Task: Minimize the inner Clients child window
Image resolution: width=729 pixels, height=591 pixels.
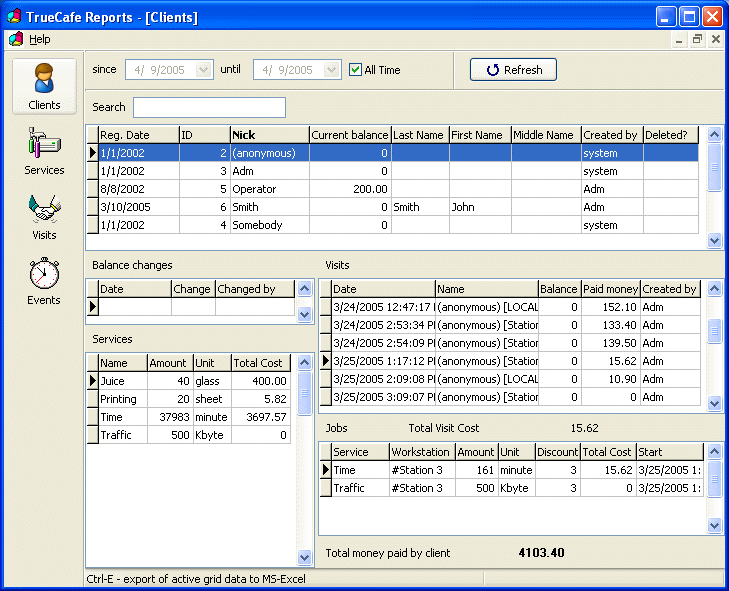Action: point(680,40)
